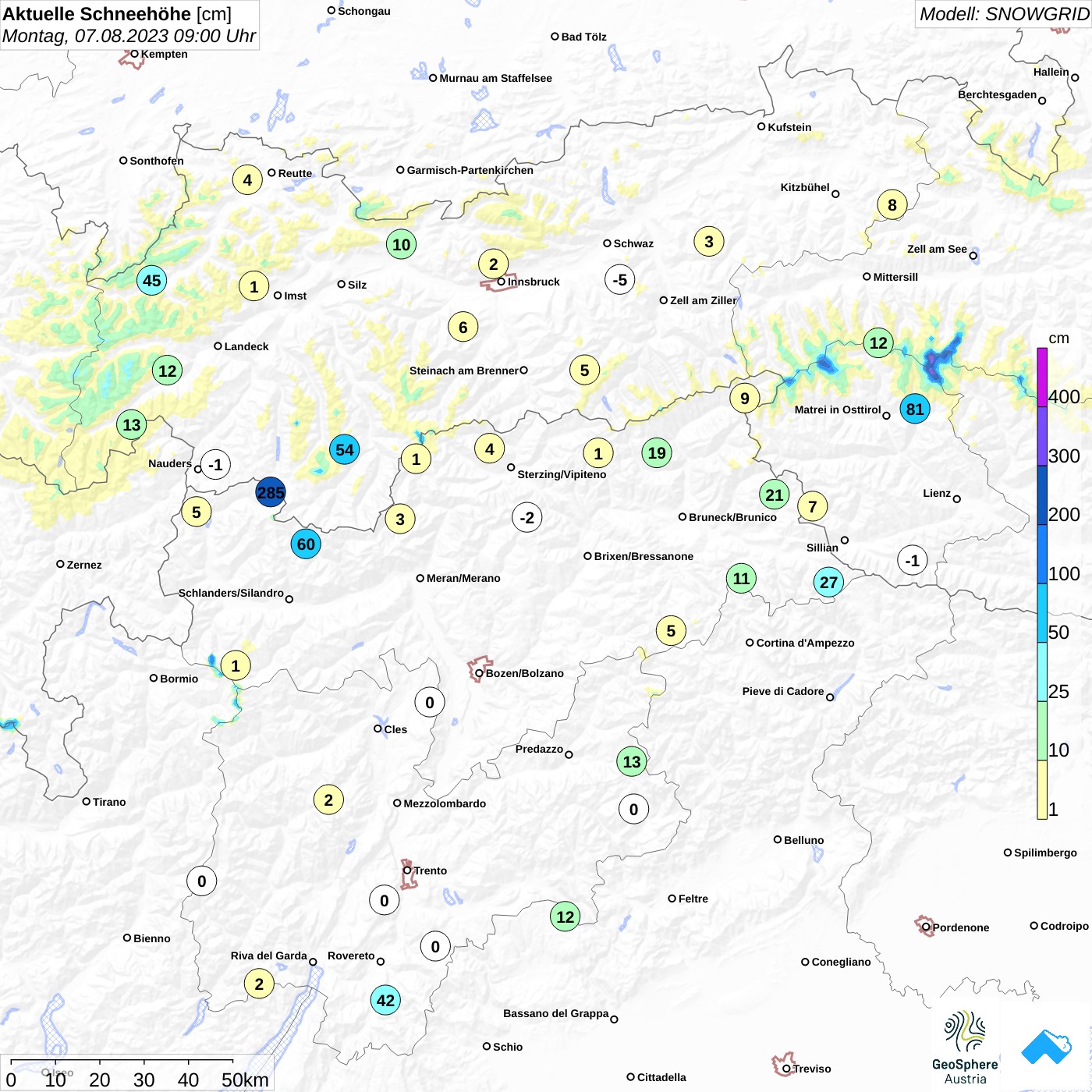Screen dimensions: 1092x1092
Task: Pick the station marker showing 27
Action: [828, 582]
